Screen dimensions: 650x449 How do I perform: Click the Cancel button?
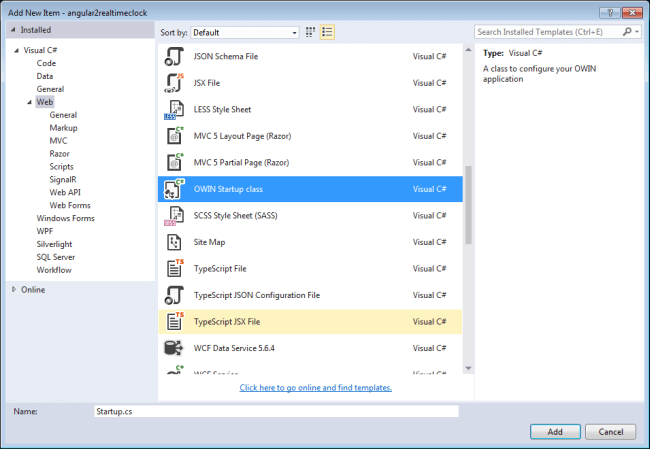(x=610, y=432)
